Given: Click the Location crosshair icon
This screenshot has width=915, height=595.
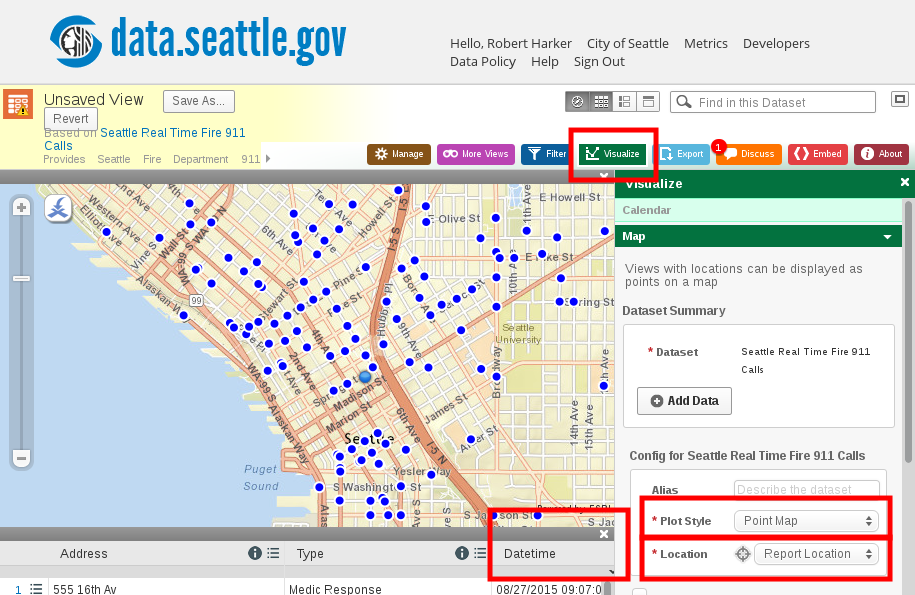Looking at the screenshot, I should pos(743,554).
